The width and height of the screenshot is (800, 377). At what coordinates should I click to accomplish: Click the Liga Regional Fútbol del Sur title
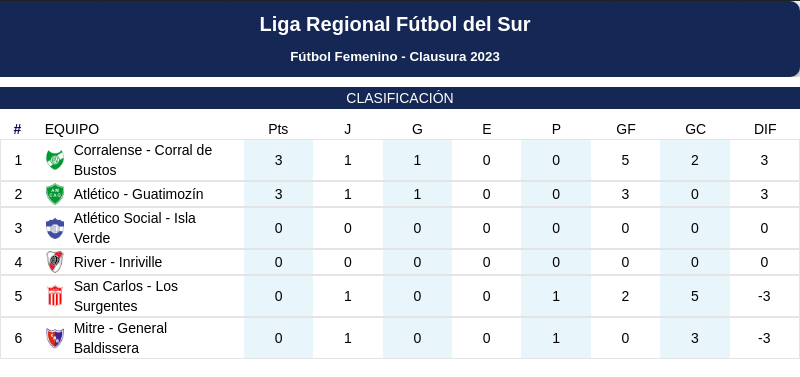click(x=395, y=24)
